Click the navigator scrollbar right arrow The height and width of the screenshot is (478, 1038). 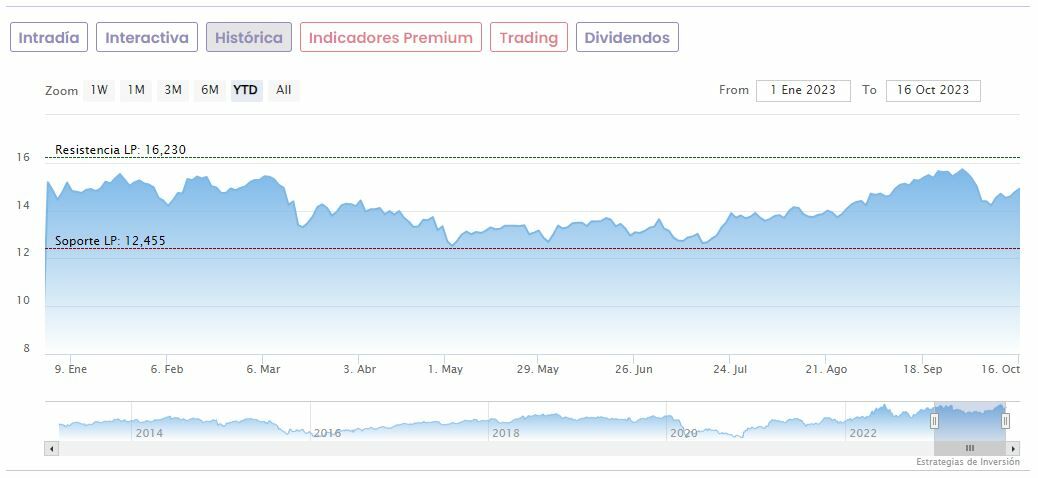(x=1014, y=448)
